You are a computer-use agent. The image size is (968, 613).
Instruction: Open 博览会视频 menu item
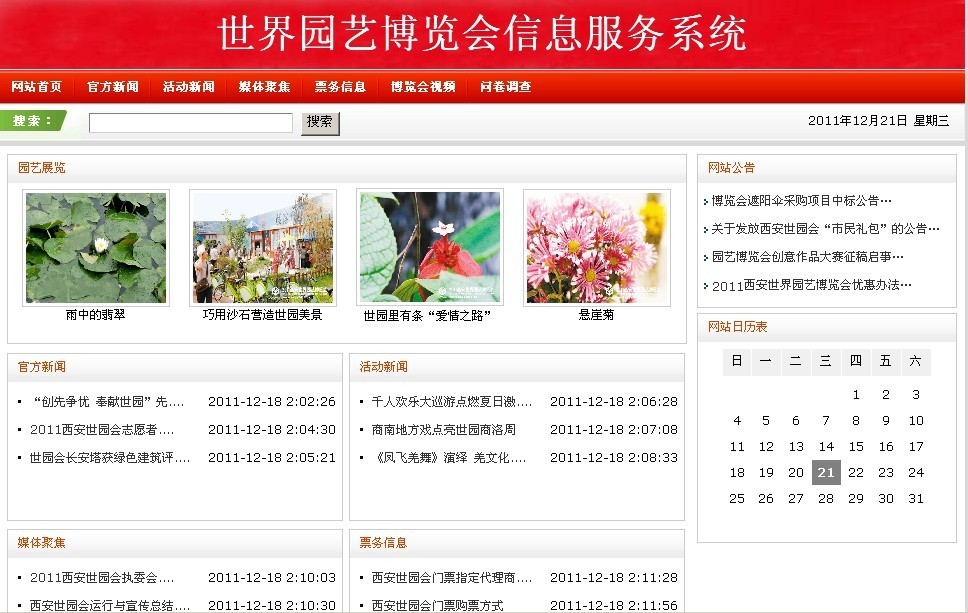point(423,87)
